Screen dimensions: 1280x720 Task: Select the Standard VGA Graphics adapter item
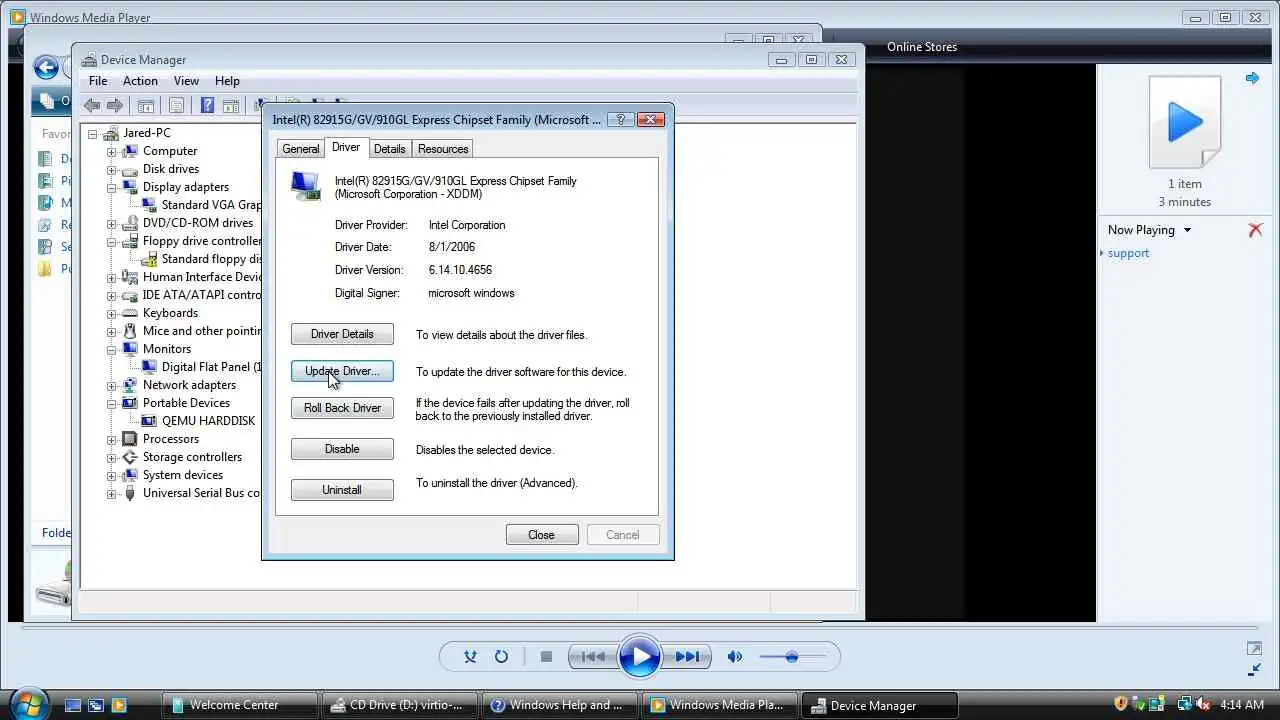(210, 205)
